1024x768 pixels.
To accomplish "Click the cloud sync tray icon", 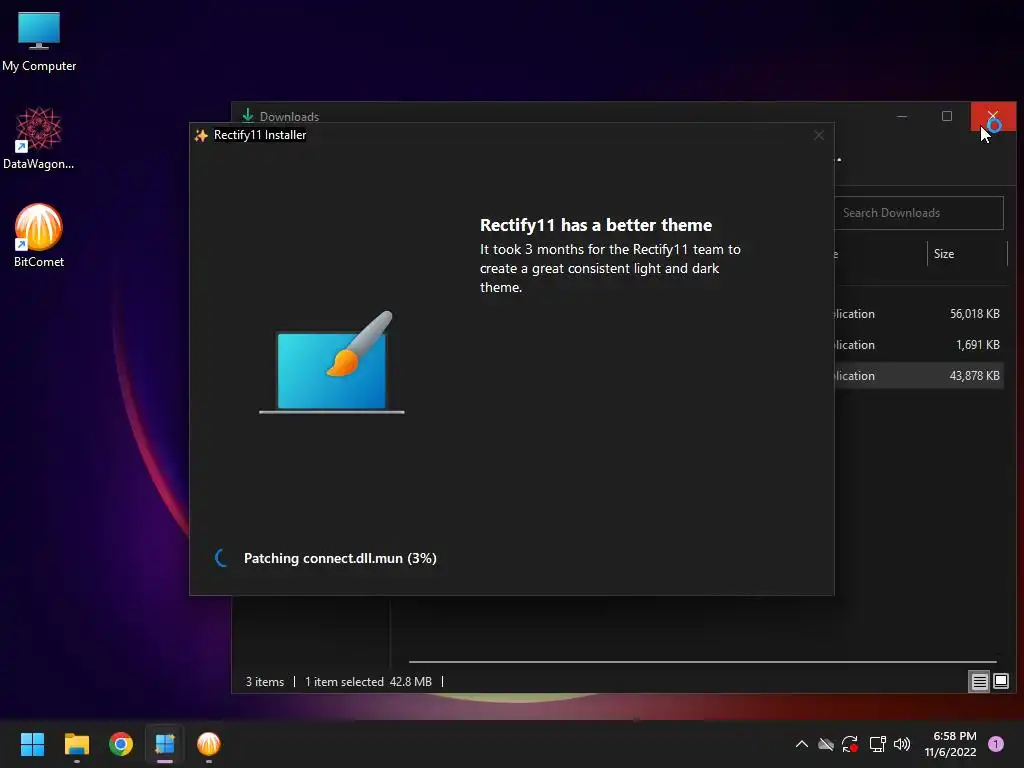I will [825, 744].
